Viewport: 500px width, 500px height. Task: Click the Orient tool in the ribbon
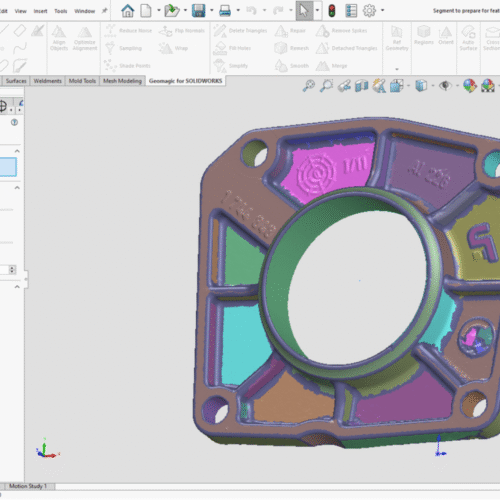[446, 35]
